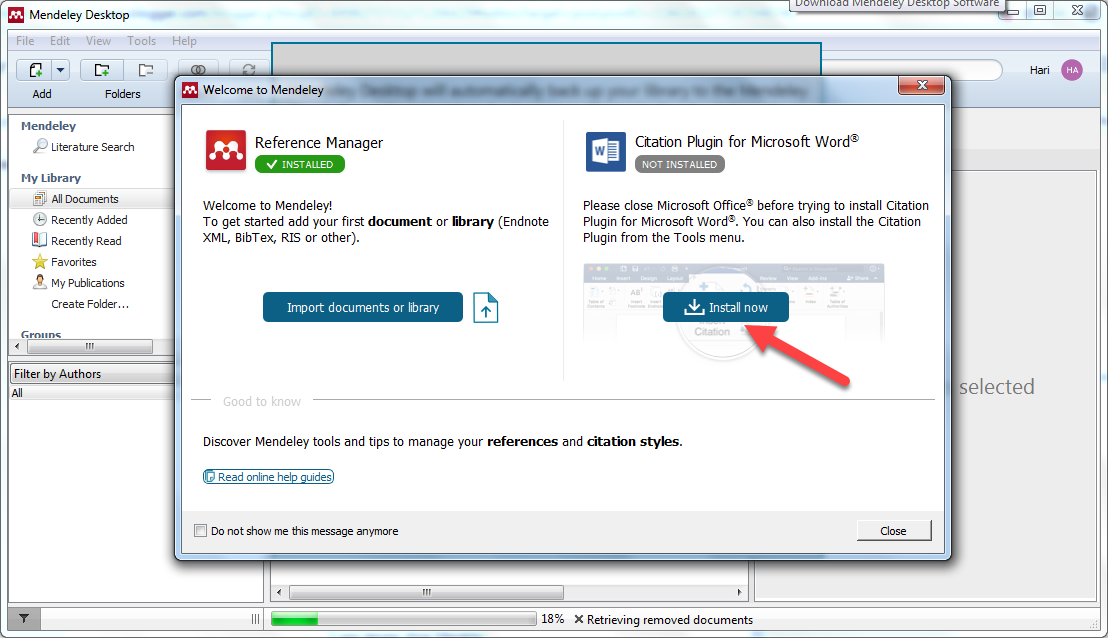Open the Add button dropdown arrow
1108x638 pixels.
coord(60,70)
